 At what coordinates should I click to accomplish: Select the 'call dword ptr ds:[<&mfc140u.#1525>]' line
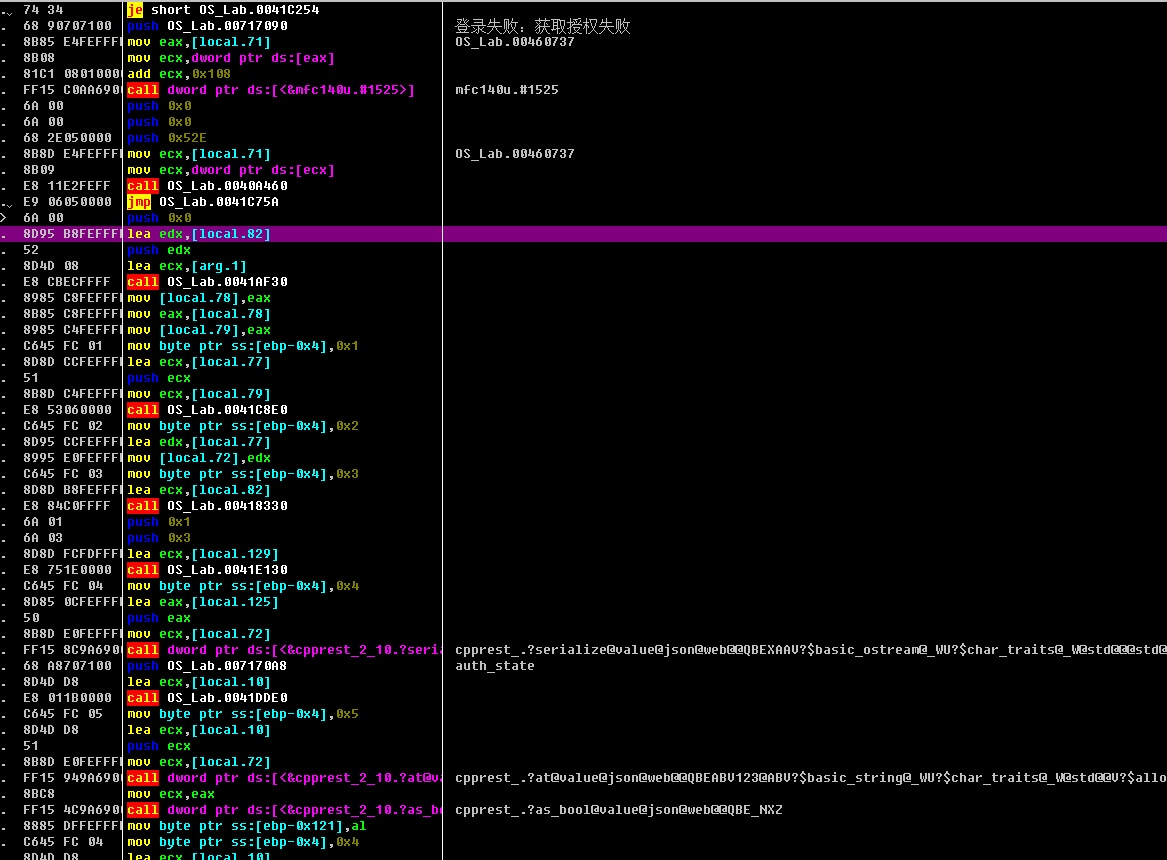(271, 90)
